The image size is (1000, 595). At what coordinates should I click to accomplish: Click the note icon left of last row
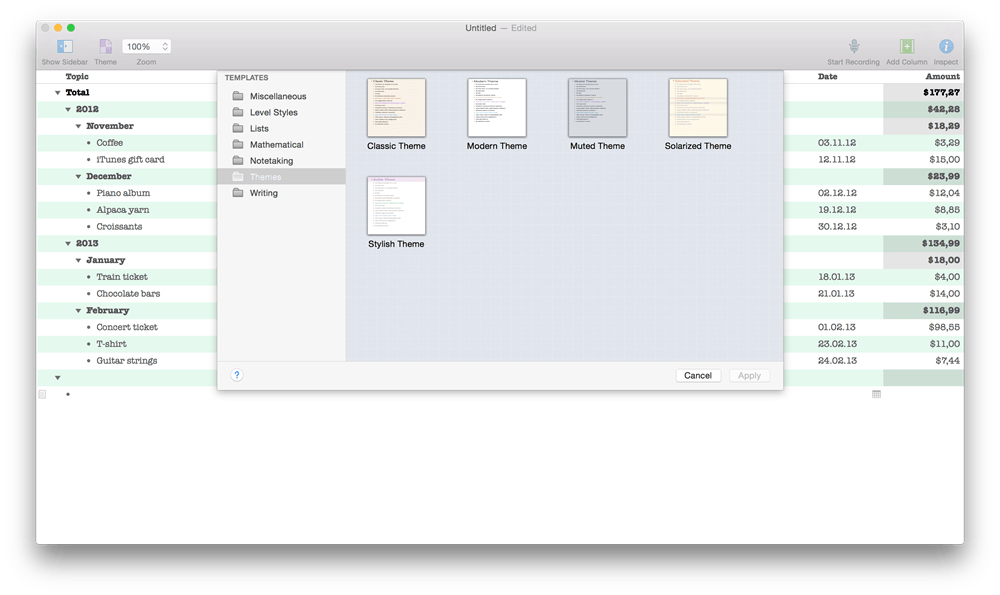pyautogui.click(x=42, y=394)
